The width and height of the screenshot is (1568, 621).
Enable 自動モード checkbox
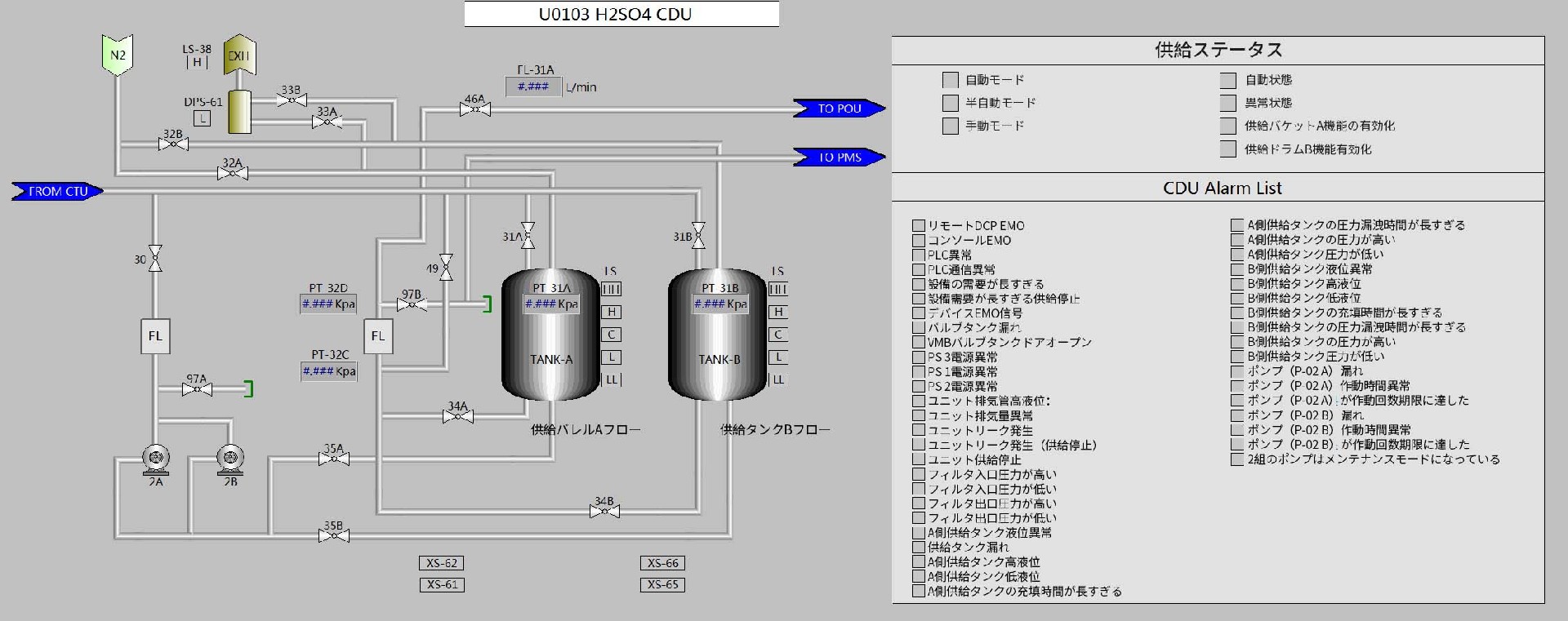(950, 80)
